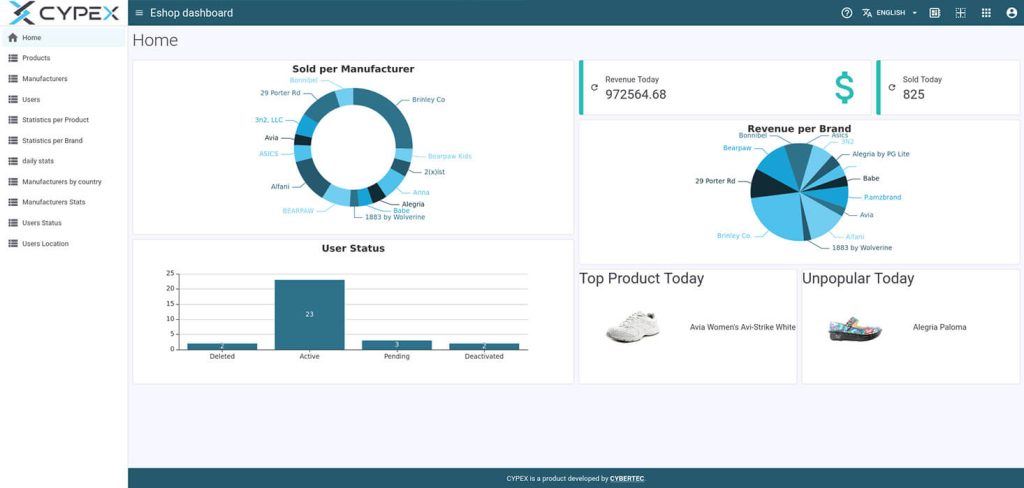Screen dimensions: 1024x488
Task: Click the BEARPAW label in donut chart
Action: pyautogui.click(x=298, y=211)
